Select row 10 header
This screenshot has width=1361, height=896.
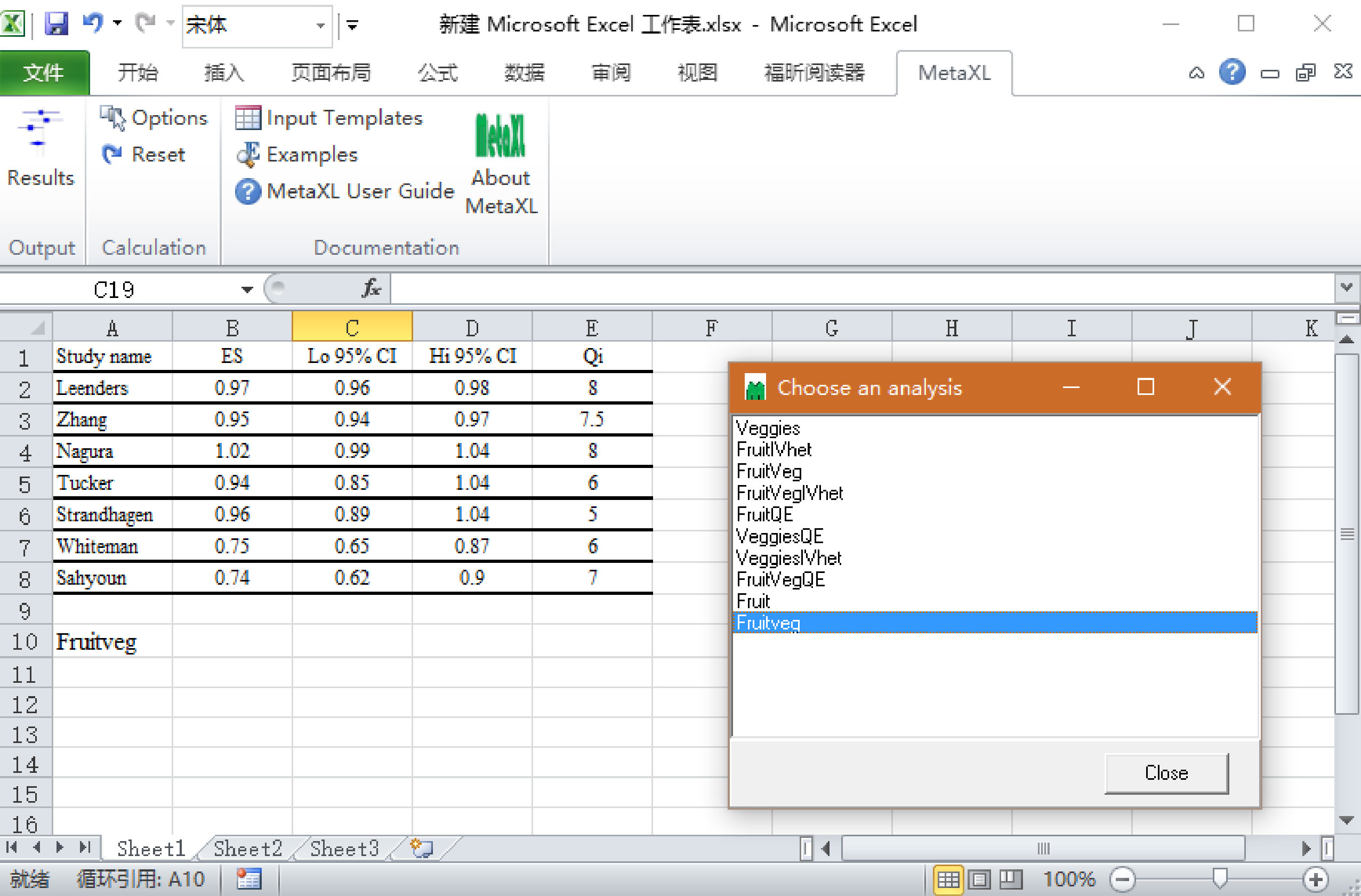coord(25,642)
